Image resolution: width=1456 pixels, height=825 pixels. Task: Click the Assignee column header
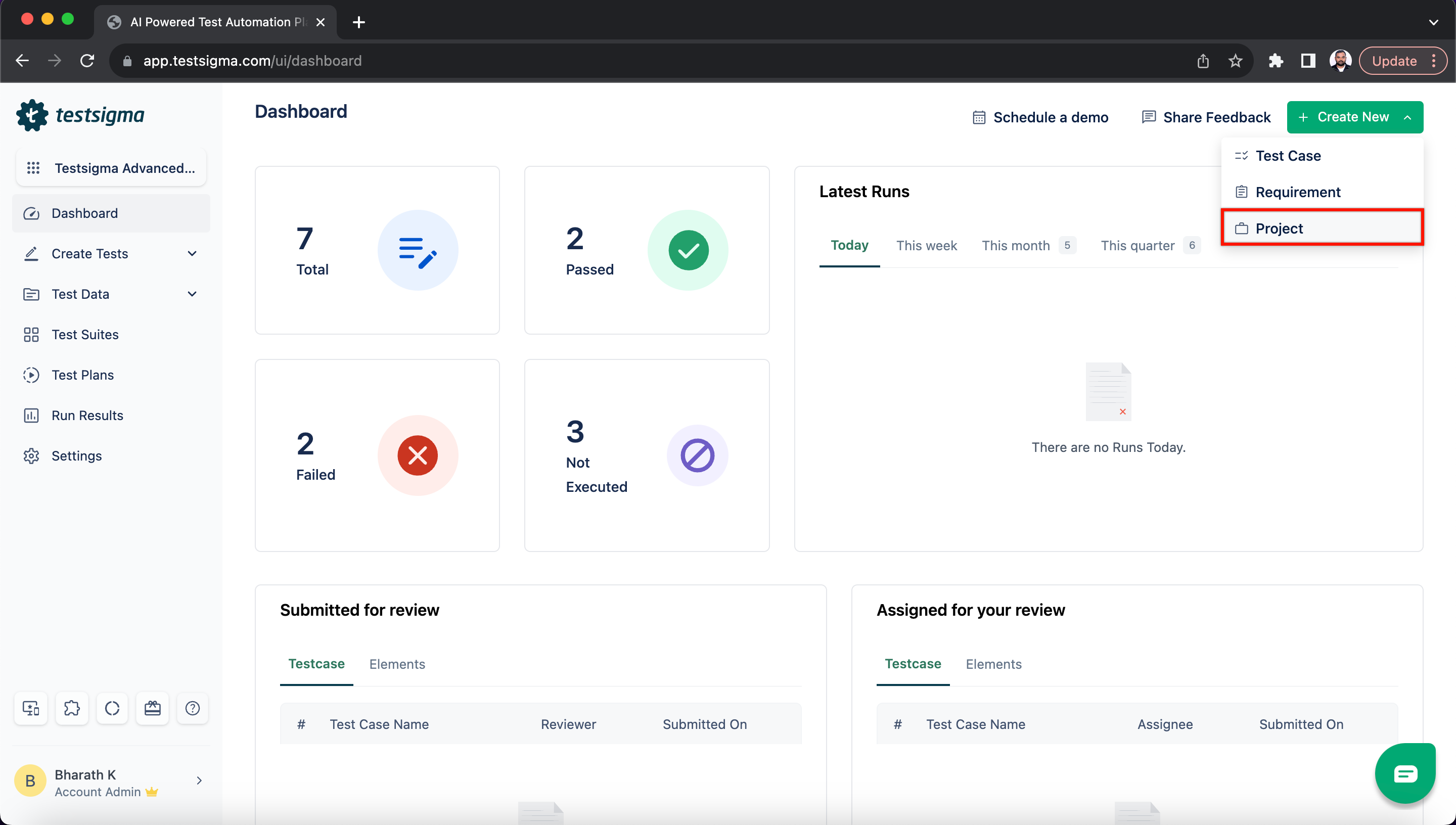1165,724
